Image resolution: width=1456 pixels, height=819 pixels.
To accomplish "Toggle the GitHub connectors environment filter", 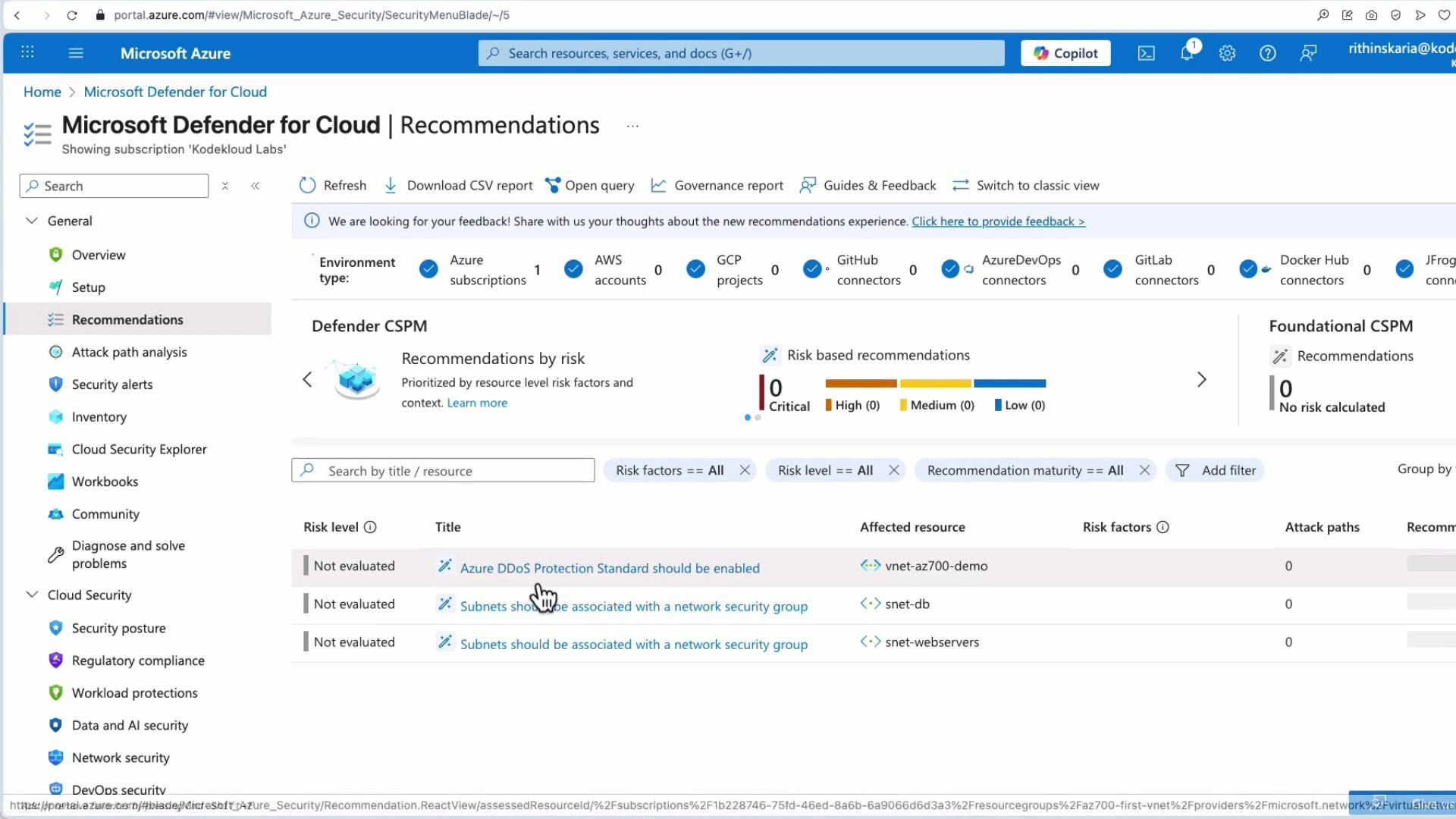I will point(813,268).
